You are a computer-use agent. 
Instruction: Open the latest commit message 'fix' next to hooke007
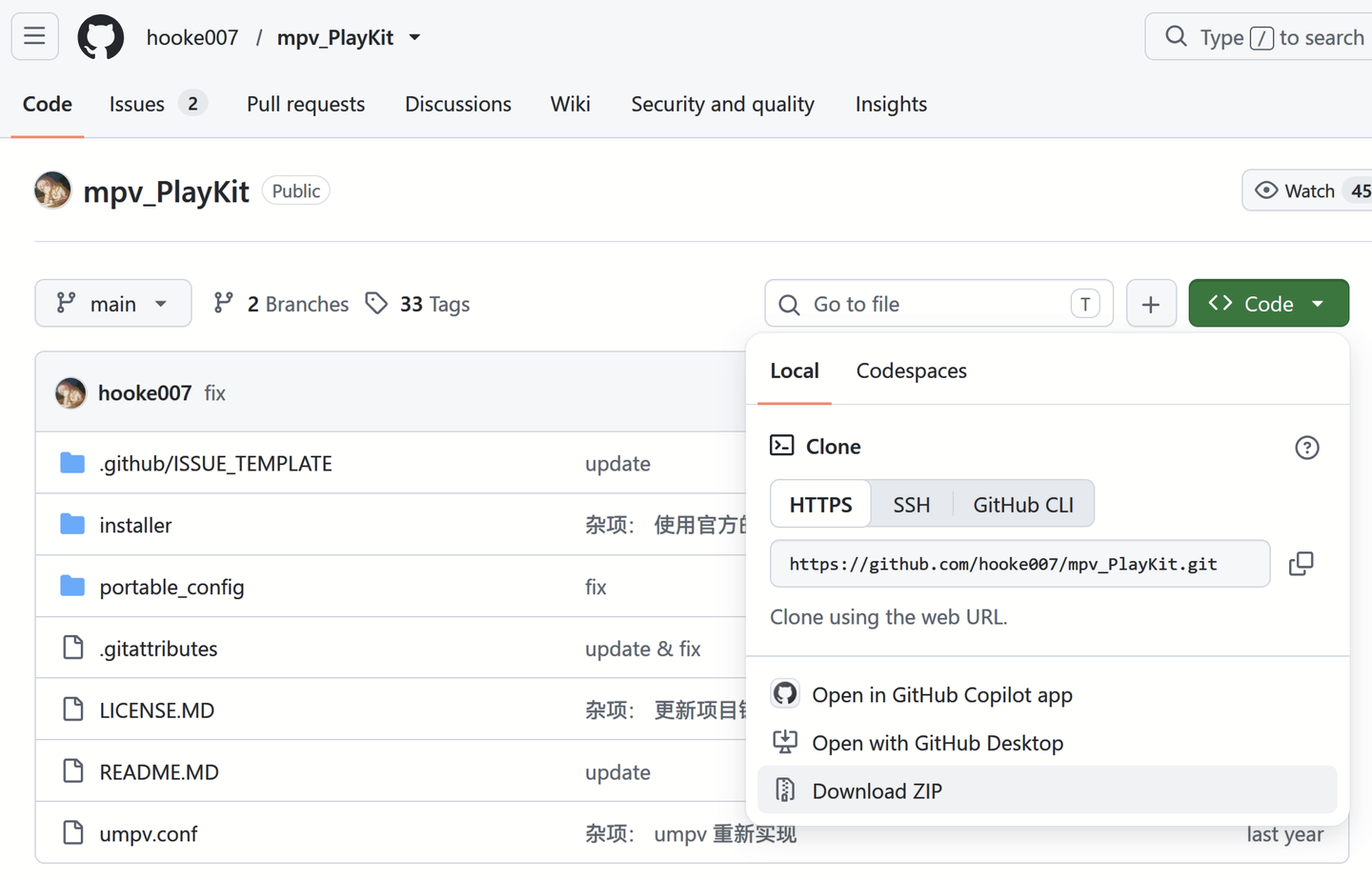(215, 392)
